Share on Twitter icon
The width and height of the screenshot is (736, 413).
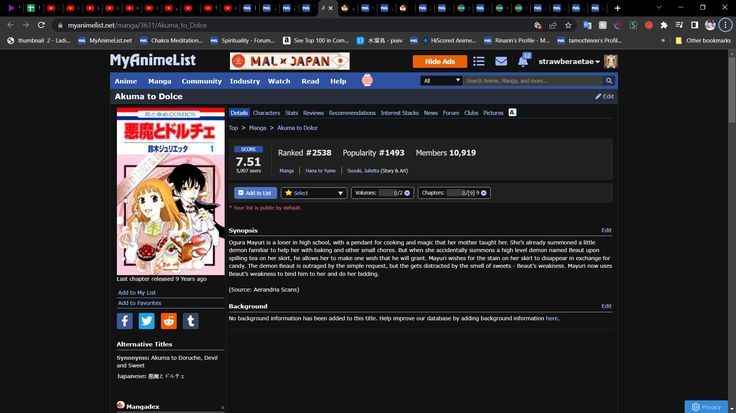pos(146,321)
